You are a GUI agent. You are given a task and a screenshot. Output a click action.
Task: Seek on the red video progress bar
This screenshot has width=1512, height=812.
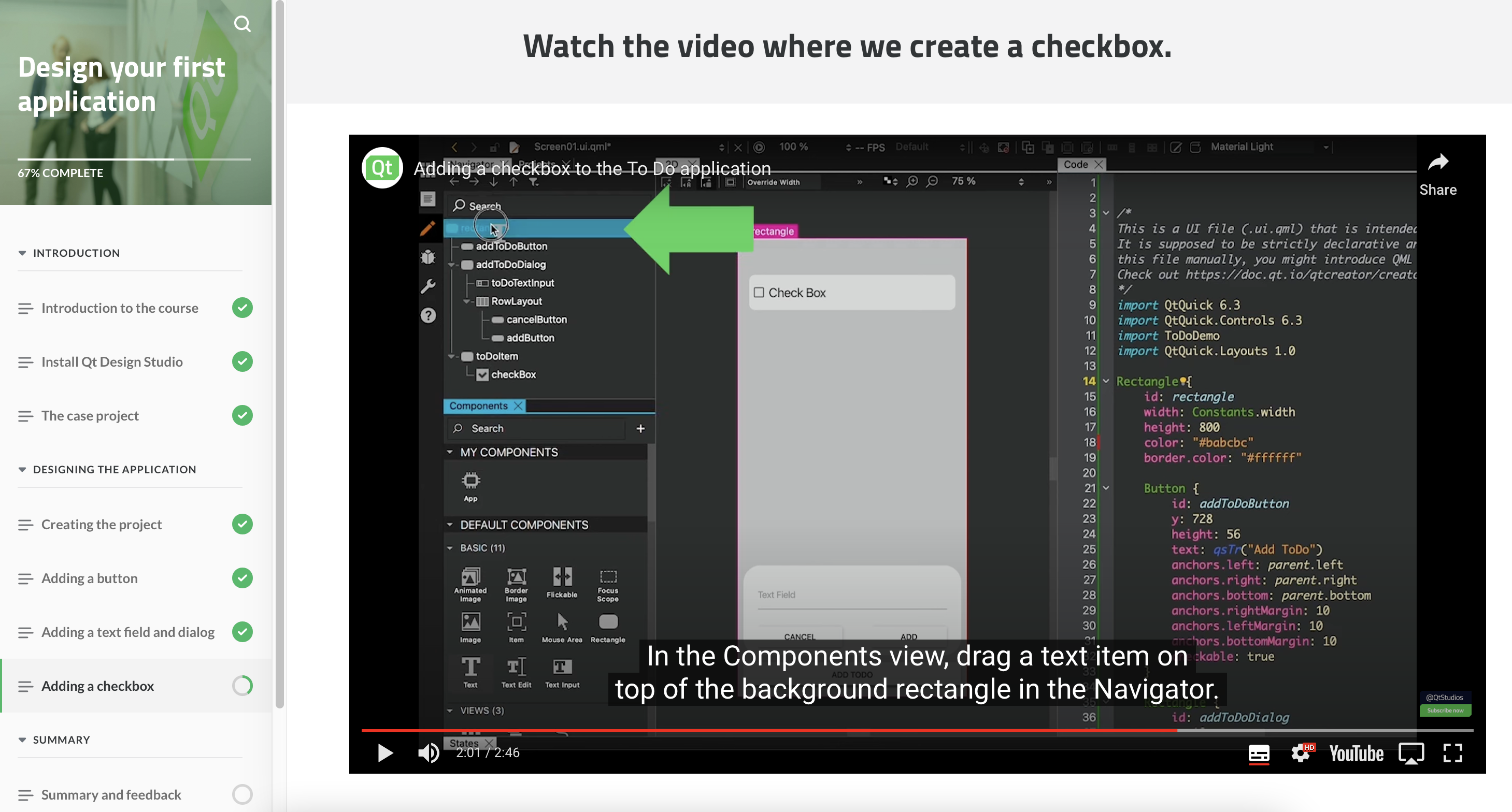point(763,731)
